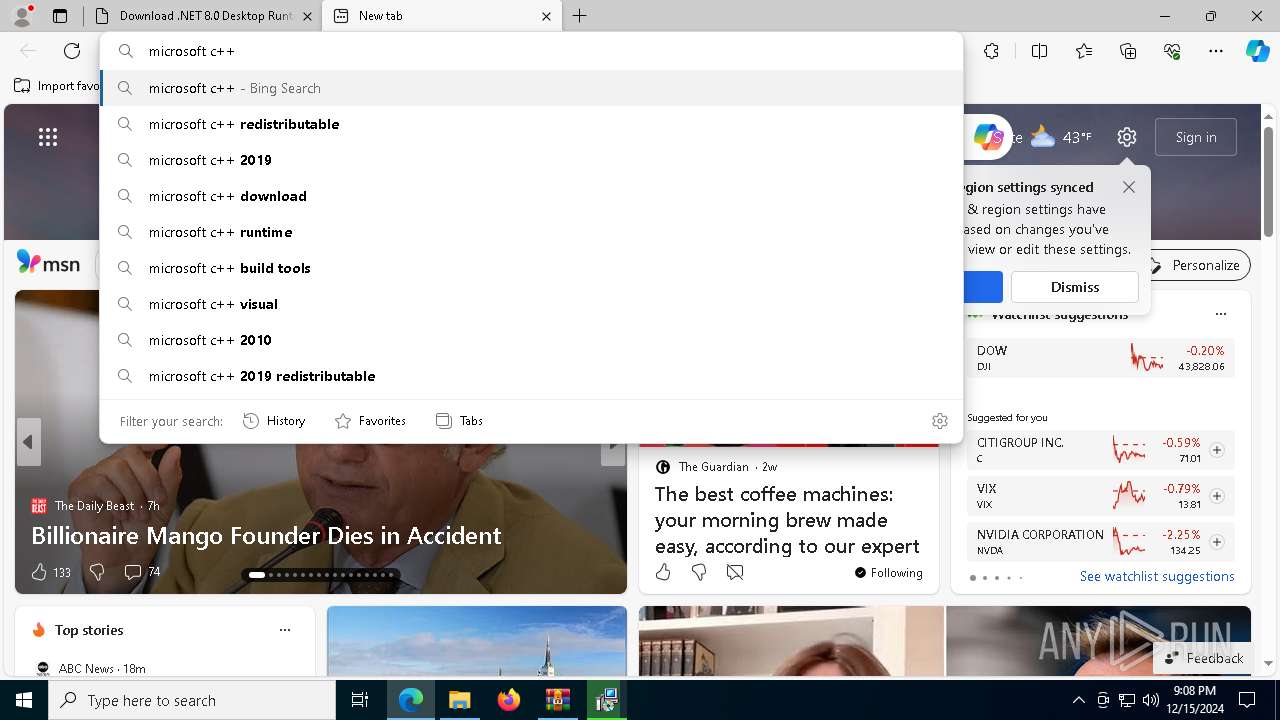Add NVIDIA Corporation to watchlist
This screenshot has height=720, width=1280.
pos(1217,542)
